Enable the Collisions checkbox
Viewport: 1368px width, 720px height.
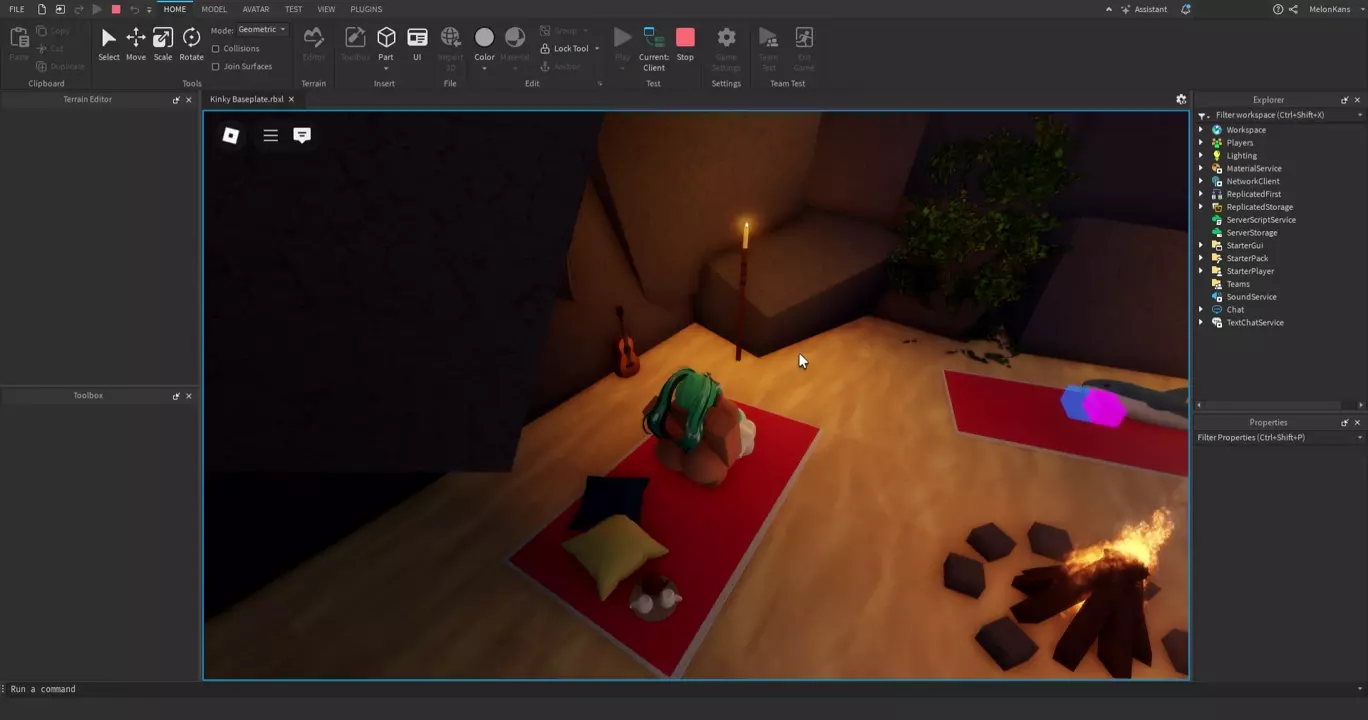click(216, 48)
